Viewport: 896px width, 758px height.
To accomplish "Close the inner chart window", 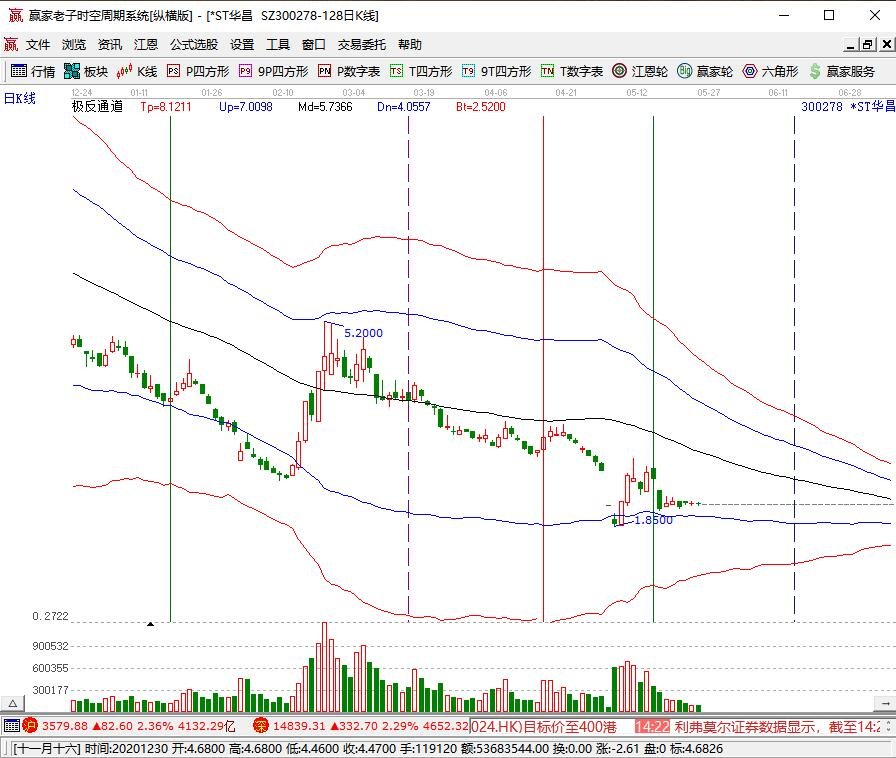I will (x=886, y=45).
